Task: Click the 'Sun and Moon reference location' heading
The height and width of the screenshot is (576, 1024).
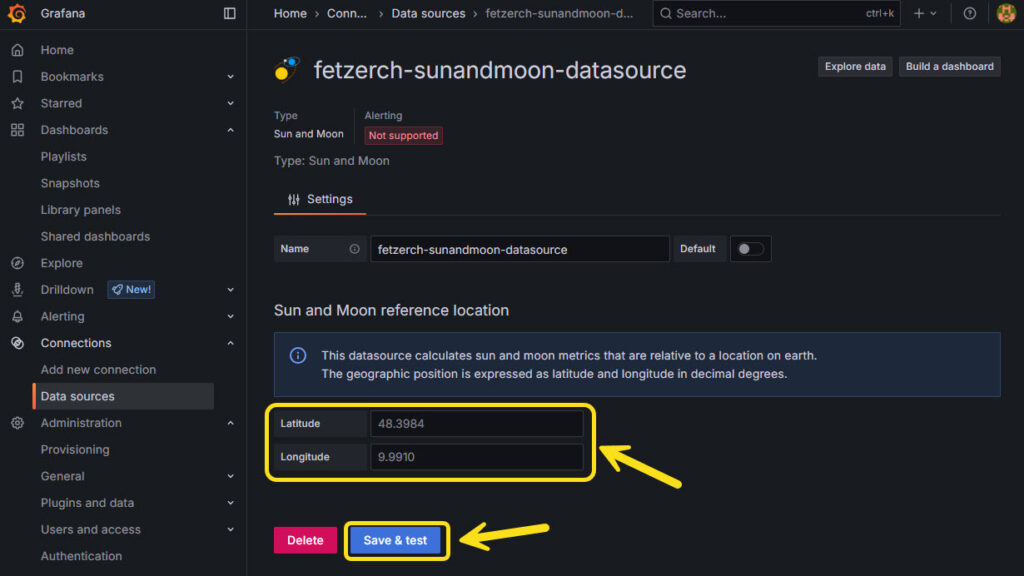Action: click(x=391, y=310)
